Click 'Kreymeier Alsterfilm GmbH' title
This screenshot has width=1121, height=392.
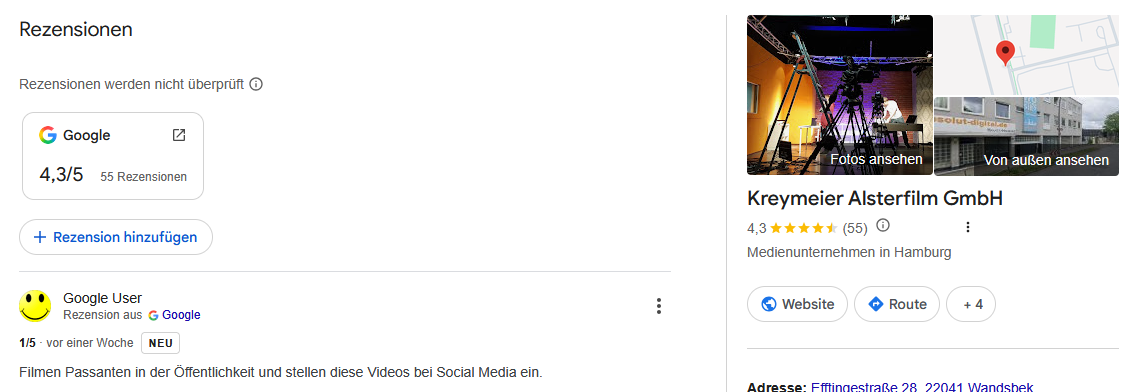coord(874,198)
